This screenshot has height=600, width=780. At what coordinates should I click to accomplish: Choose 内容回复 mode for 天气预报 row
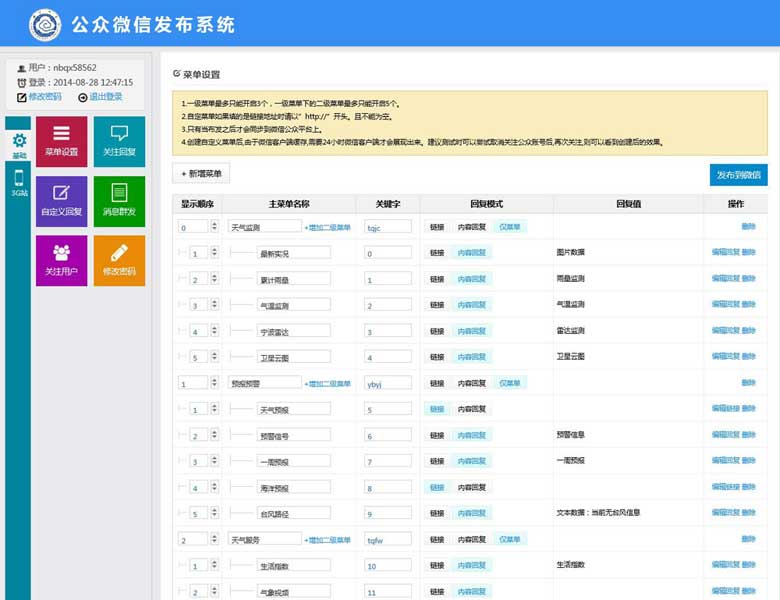pyautogui.click(x=471, y=409)
